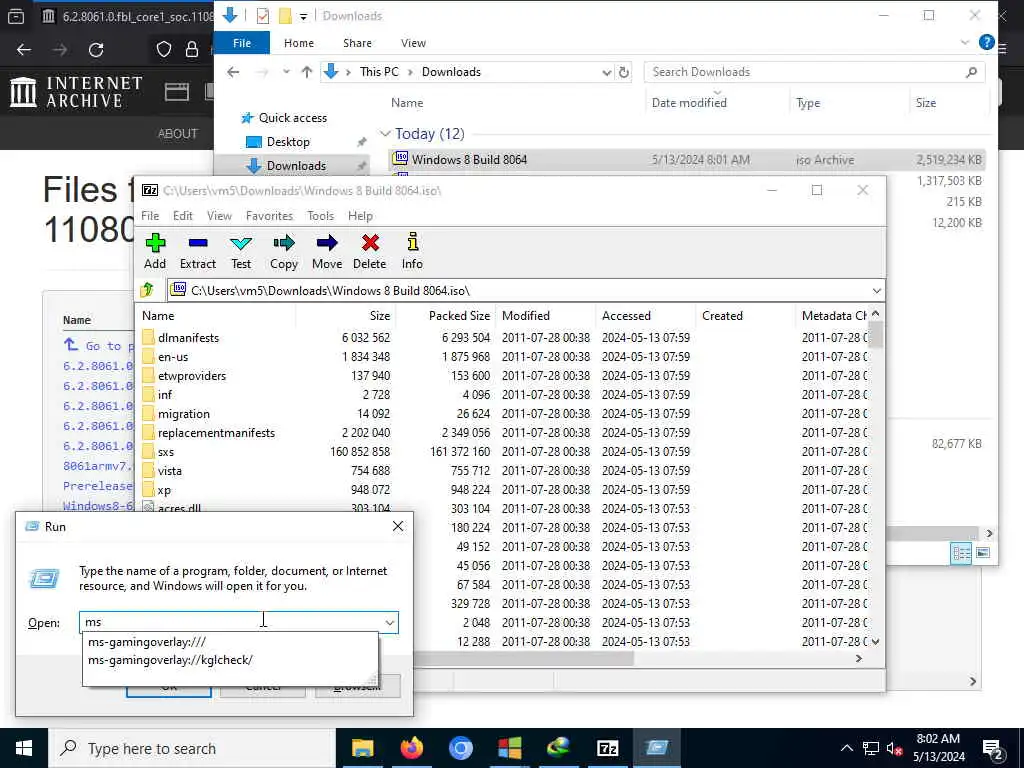Switch Explorer to details view
Image resolution: width=1024 pixels, height=768 pixels.
[961, 553]
